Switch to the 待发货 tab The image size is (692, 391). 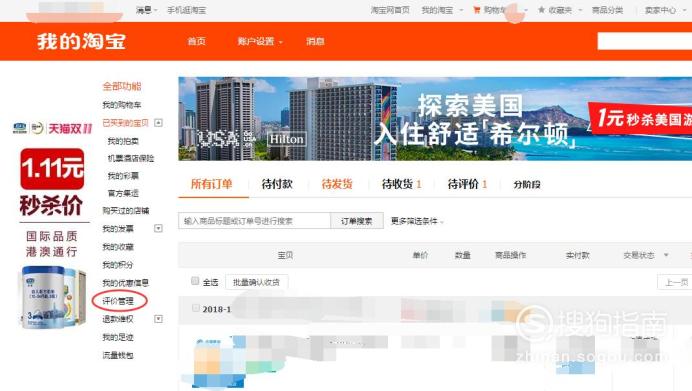coord(337,184)
